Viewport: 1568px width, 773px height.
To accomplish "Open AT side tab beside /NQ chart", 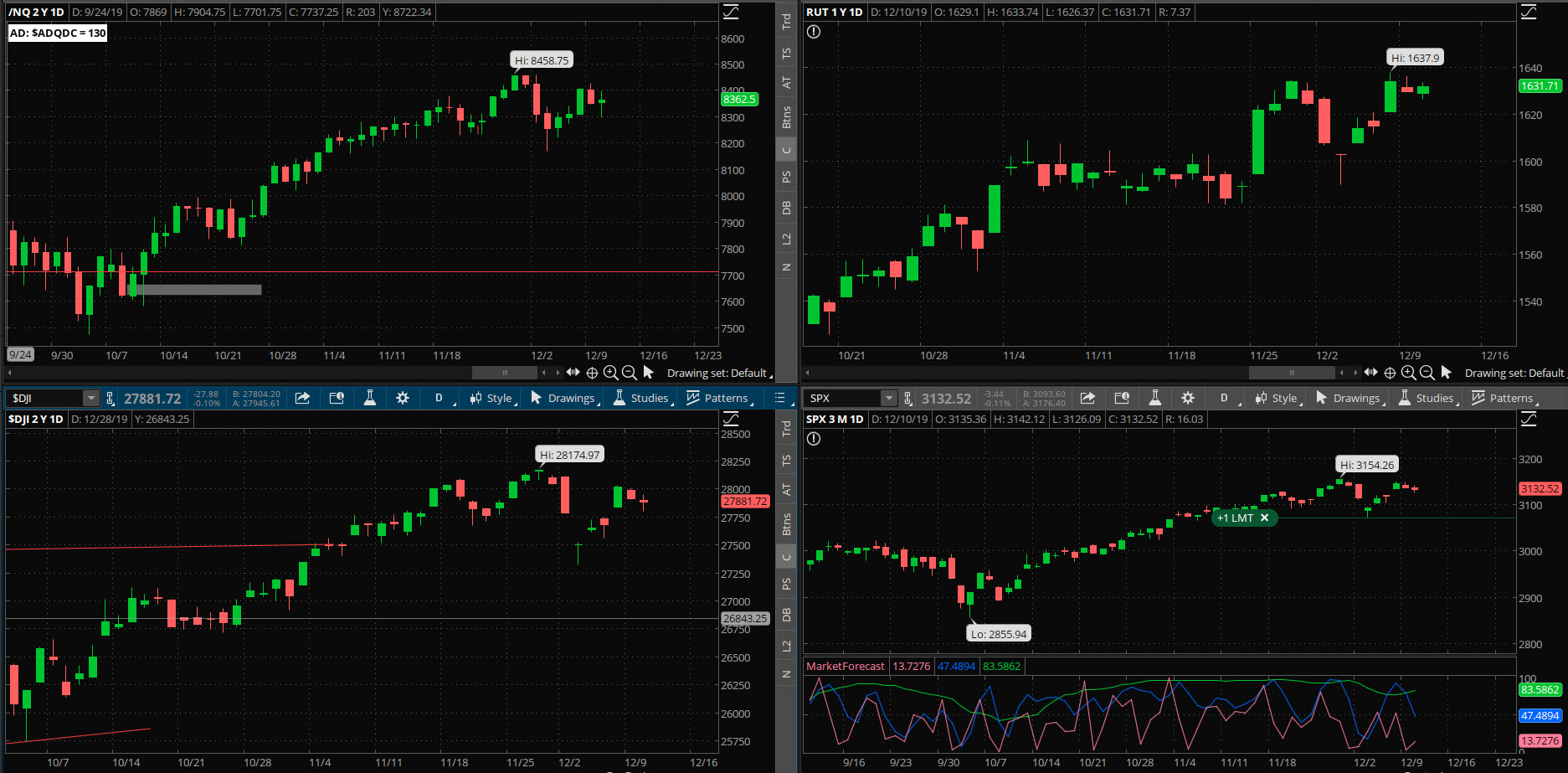I will point(786,82).
